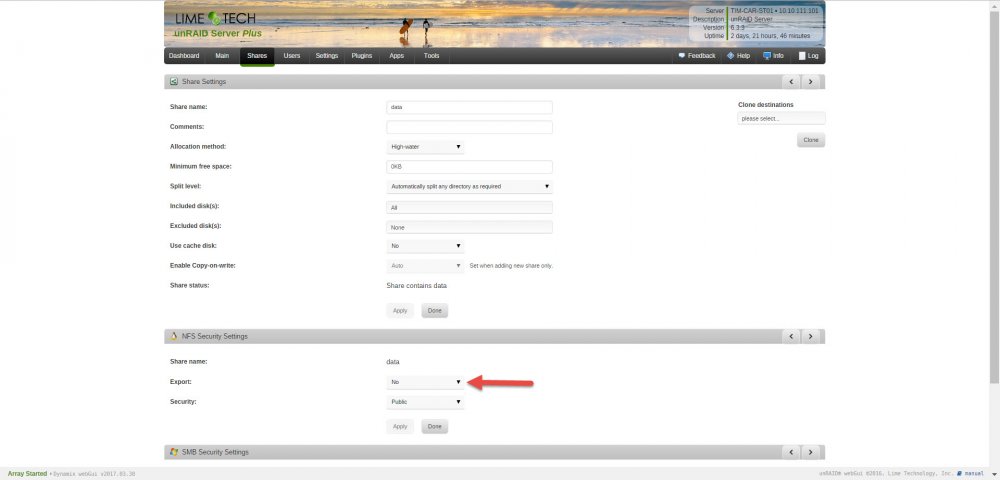Switch to the Settings tab
Image resolution: width=1000 pixels, height=480 pixels.
(327, 56)
